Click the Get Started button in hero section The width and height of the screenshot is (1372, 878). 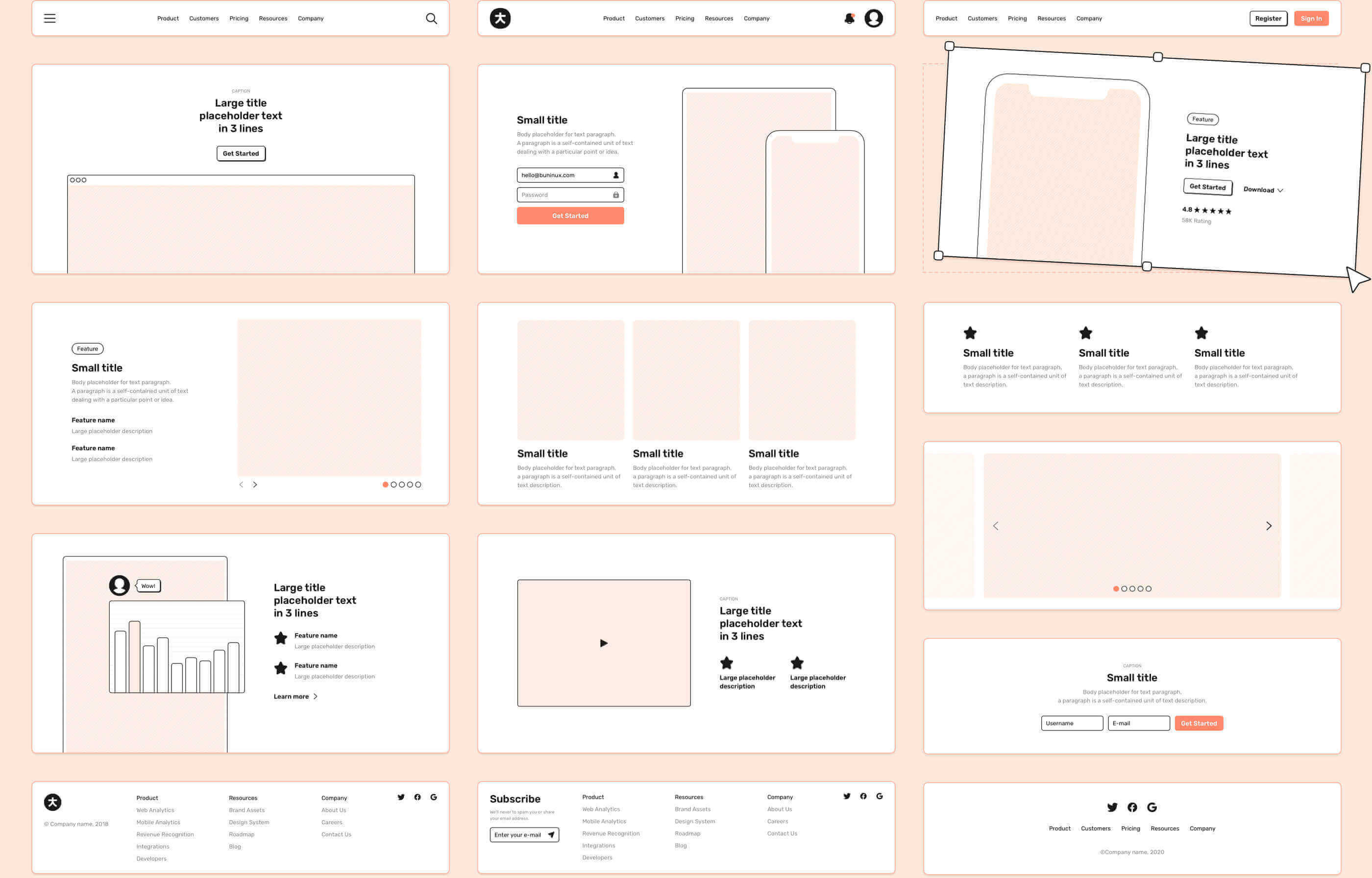pos(241,153)
